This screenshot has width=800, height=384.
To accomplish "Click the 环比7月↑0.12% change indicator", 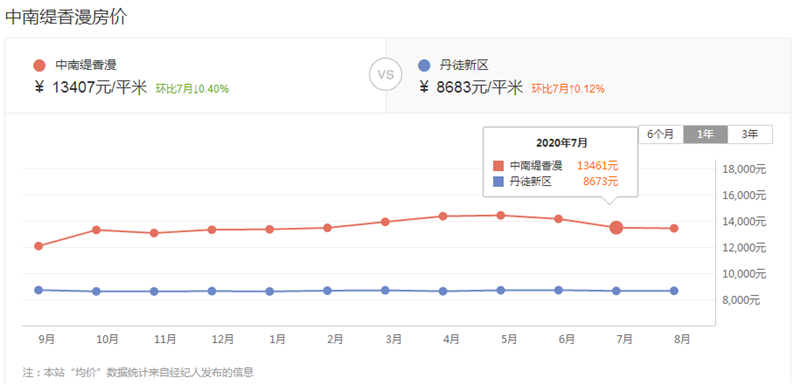I will [568, 89].
